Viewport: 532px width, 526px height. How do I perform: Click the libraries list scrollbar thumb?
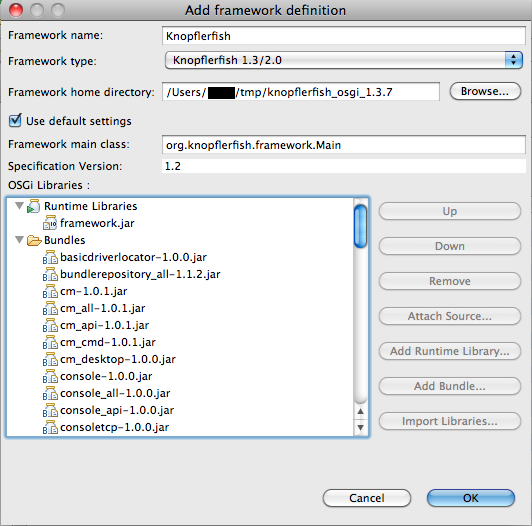pyautogui.click(x=360, y=226)
